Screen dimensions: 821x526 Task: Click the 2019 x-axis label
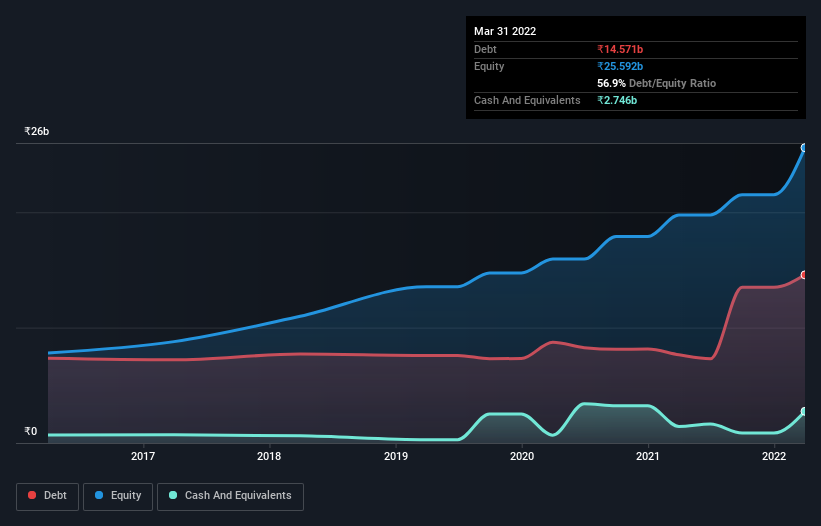pyautogui.click(x=396, y=456)
